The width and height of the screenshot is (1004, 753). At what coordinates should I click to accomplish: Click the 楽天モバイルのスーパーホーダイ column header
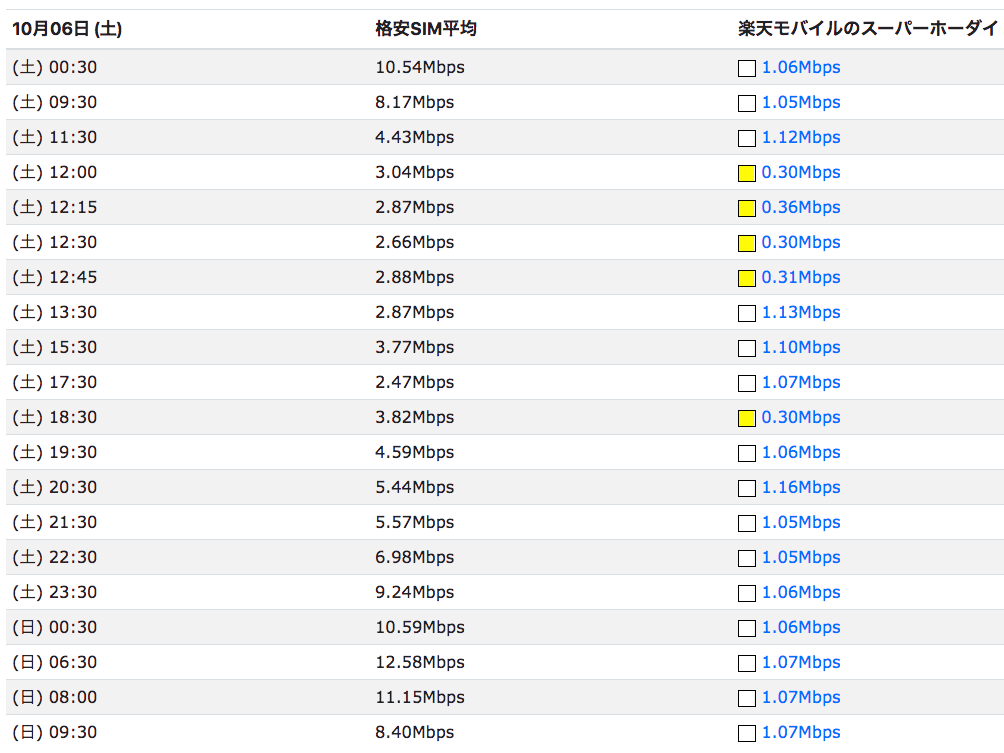(x=868, y=29)
